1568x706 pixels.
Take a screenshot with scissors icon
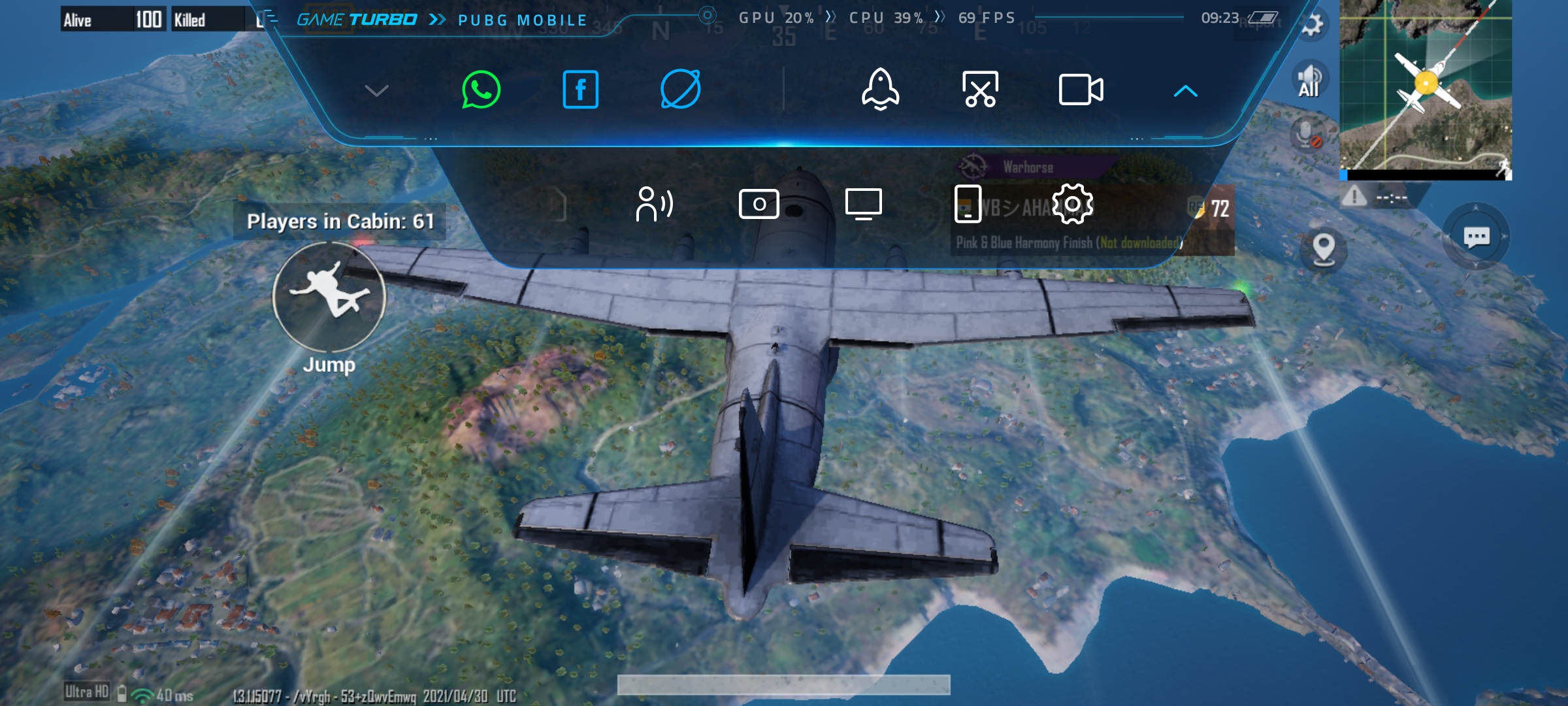pos(980,90)
